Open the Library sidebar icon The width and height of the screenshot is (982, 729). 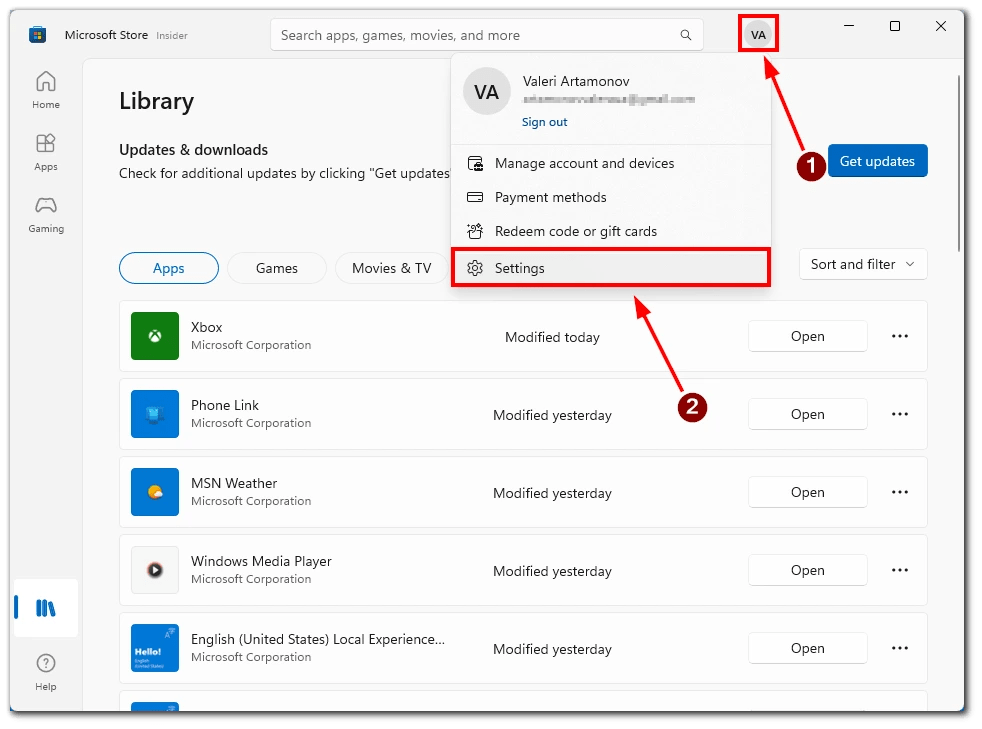[x=45, y=607]
